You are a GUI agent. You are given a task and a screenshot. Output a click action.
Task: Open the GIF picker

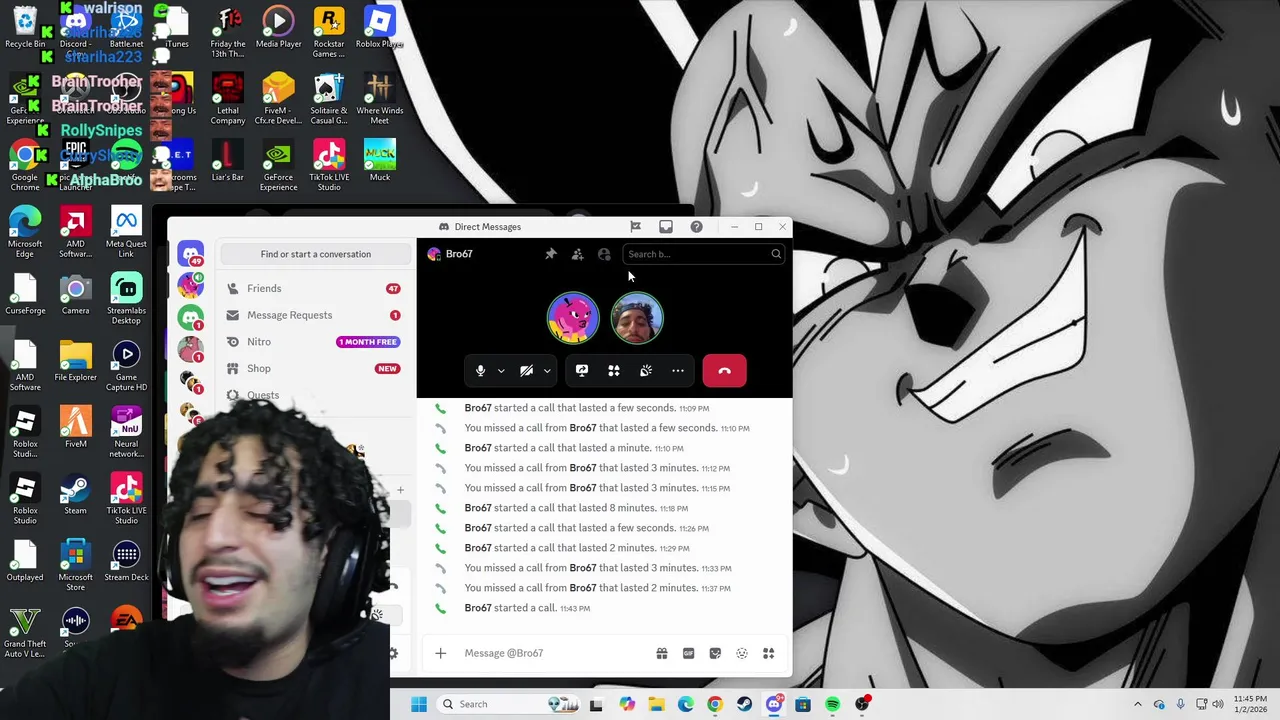point(688,653)
